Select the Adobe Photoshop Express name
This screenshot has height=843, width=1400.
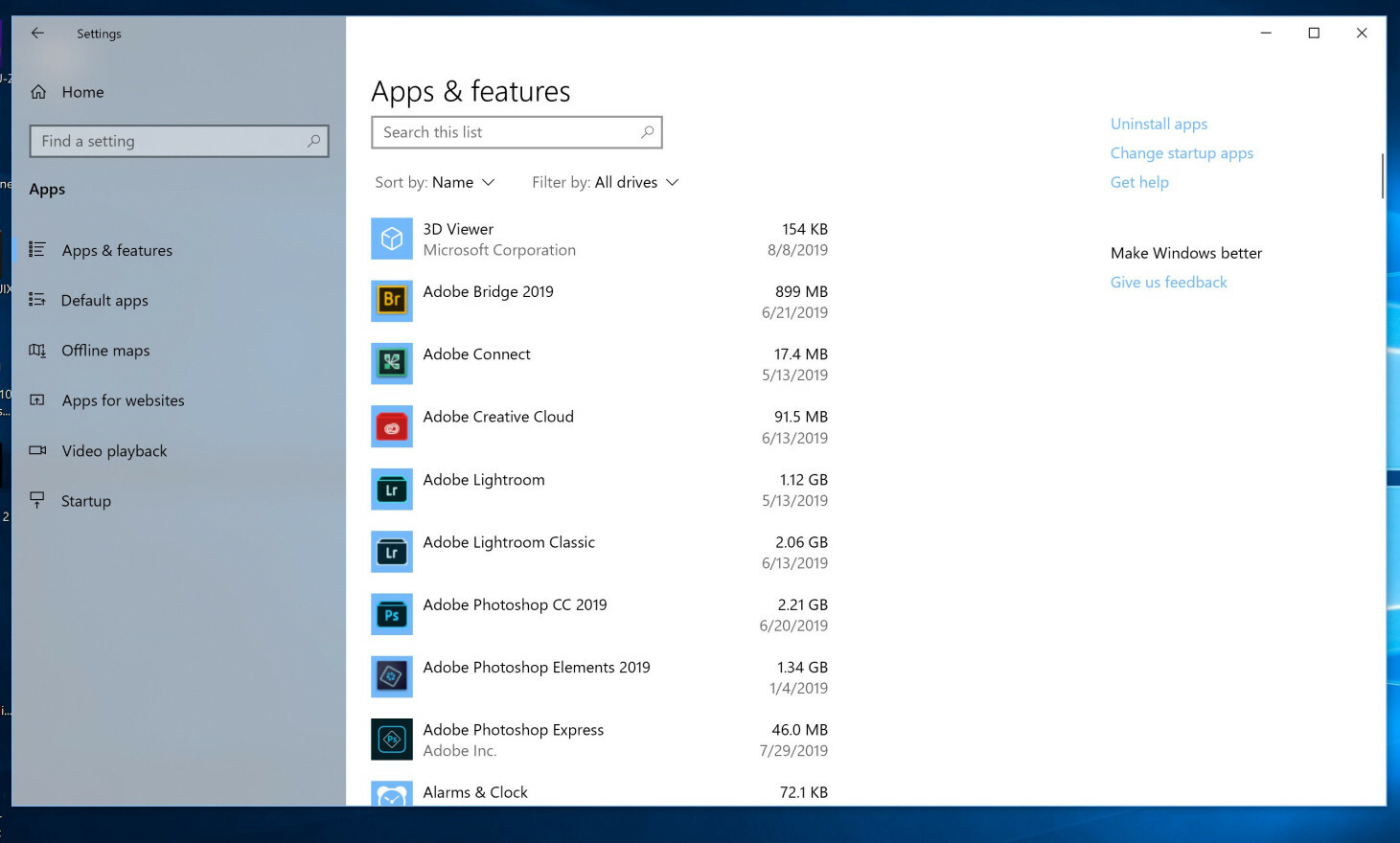tap(514, 730)
